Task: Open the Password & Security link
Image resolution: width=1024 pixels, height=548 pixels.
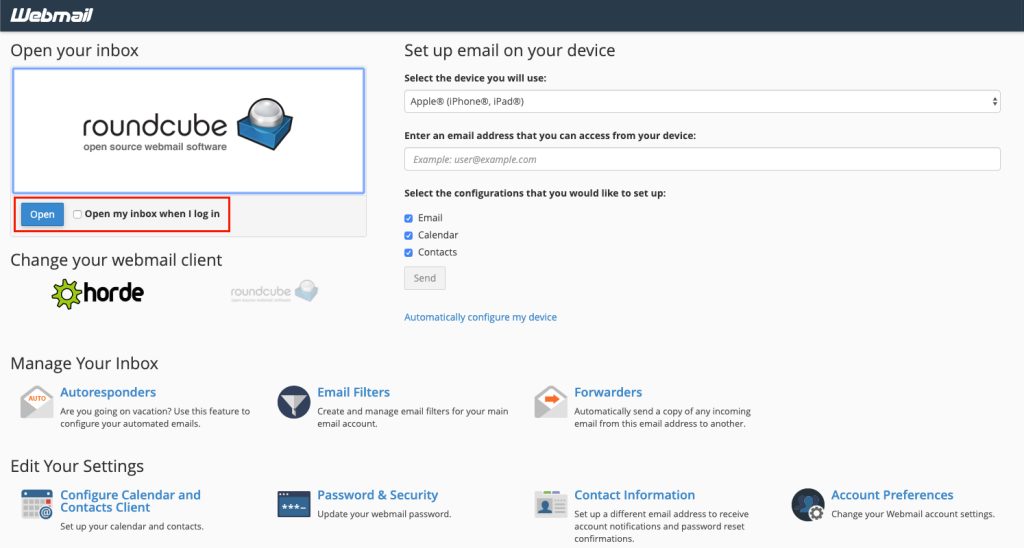Action: 377,495
